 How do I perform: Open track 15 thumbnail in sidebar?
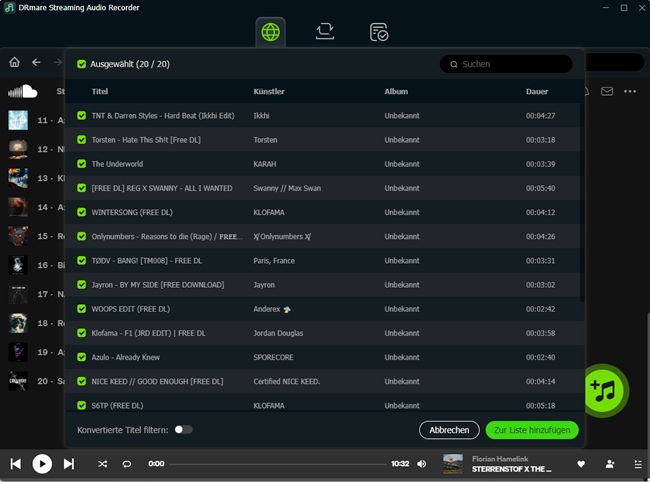[18, 236]
